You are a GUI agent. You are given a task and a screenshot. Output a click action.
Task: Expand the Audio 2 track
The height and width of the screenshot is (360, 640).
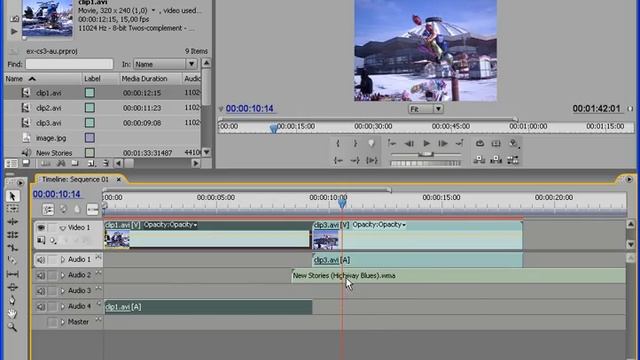tap(63, 276)
